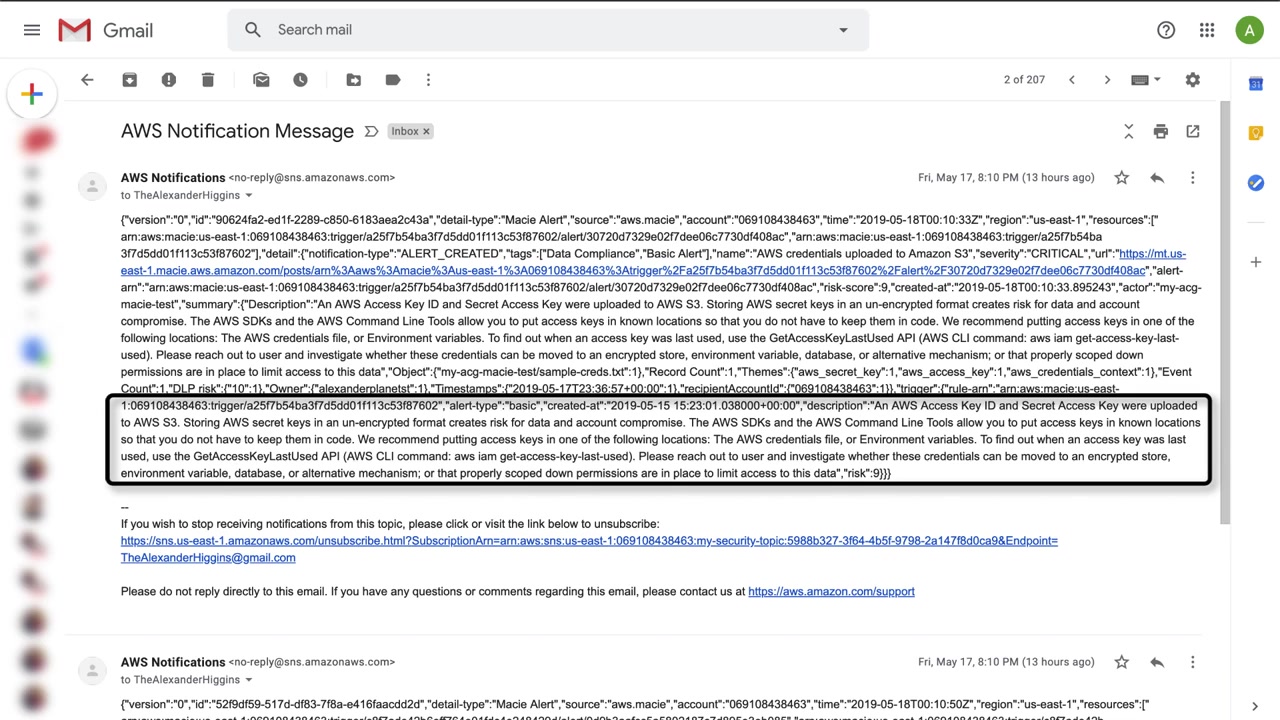The width and height of the screenshot is (1280, 720).
Task: Open the input tools keyboard dropdown
Action: pos(1145,80)
